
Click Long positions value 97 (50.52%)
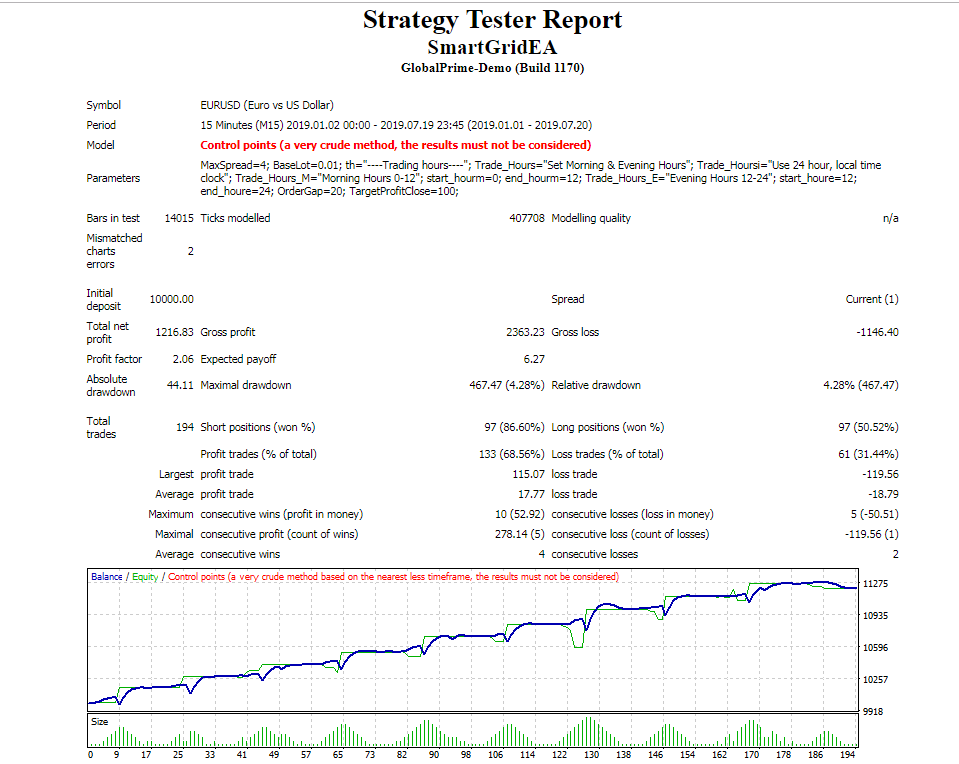pos(868,427)
